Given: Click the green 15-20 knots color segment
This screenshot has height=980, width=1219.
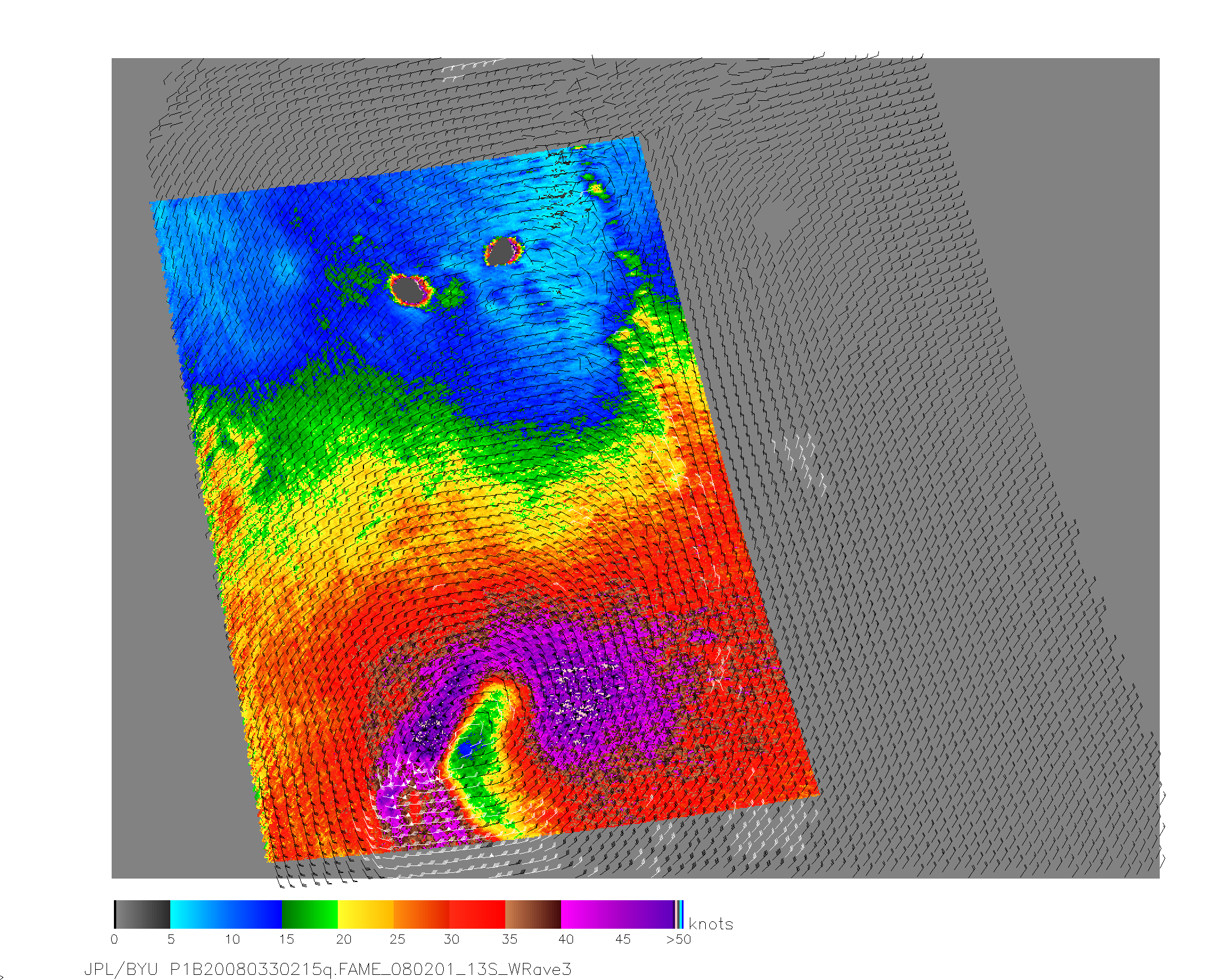Looking at the screenshot, I should [310, 914].
